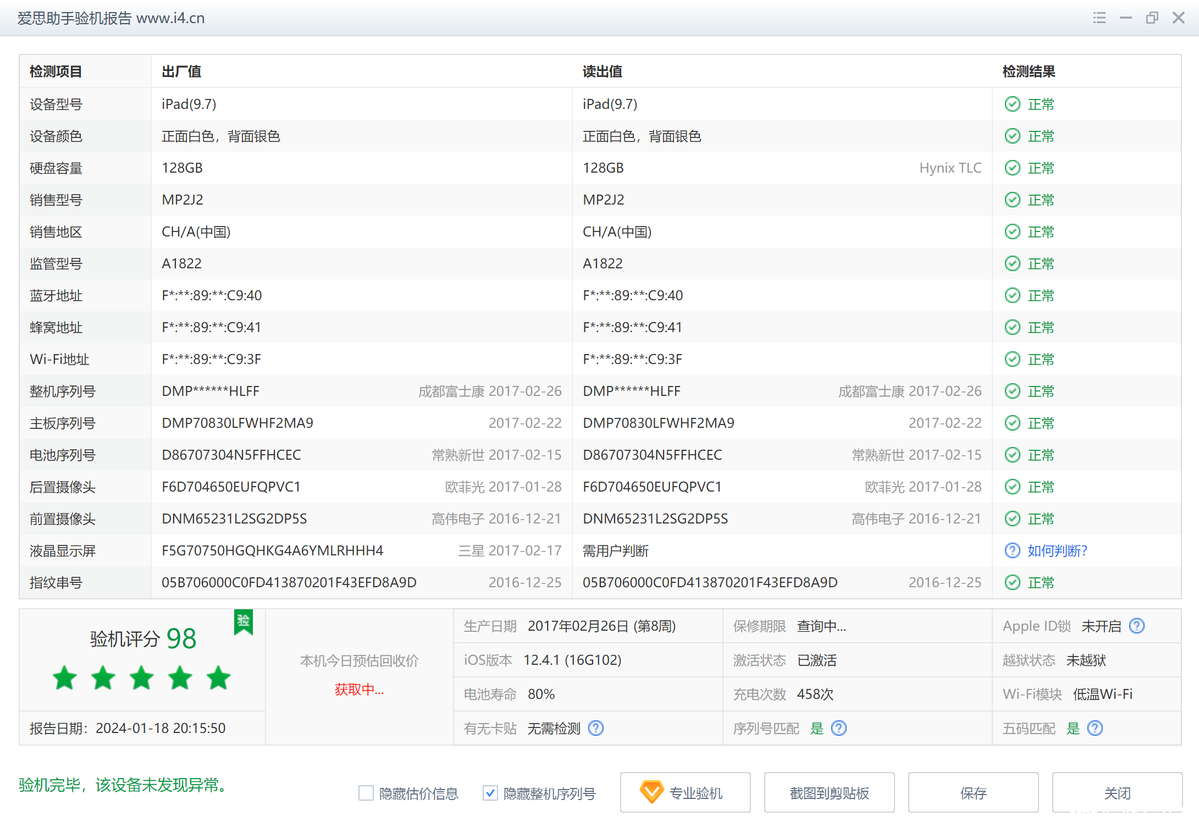Viewport: 1199px width, 827px height.
Task: Enable the 隐藏估价信息 checkbox
Action: point(366,793)
